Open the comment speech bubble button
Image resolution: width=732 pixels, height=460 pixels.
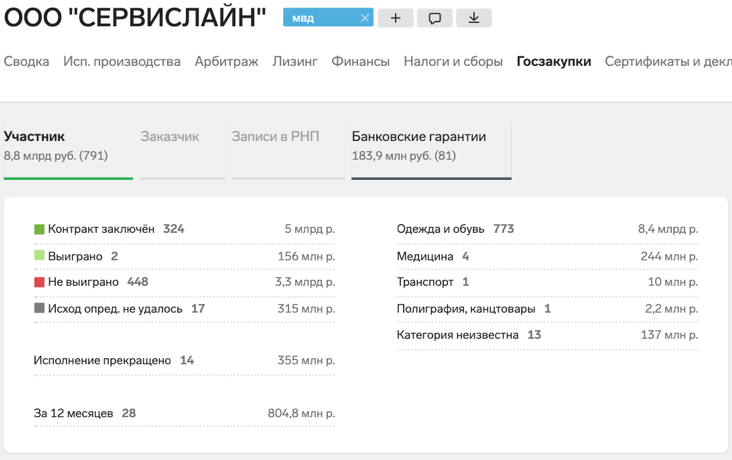[435, 18]
